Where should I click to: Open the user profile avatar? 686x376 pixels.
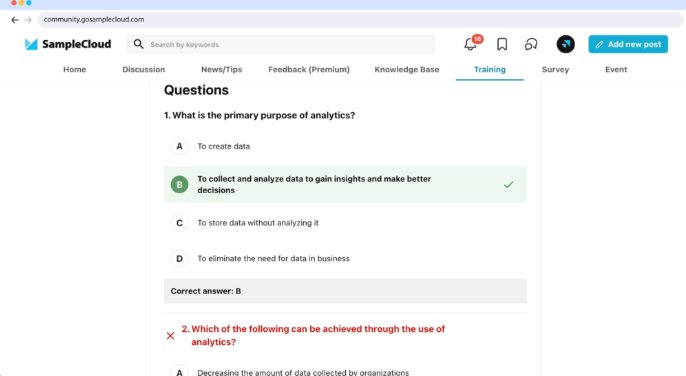click(565, 44)
